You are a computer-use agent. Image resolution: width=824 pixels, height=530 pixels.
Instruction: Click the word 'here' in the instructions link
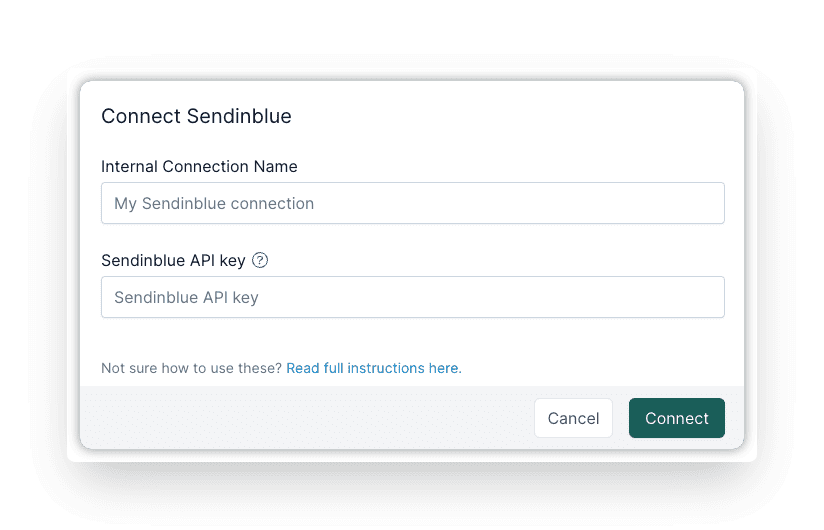(444, 368)
